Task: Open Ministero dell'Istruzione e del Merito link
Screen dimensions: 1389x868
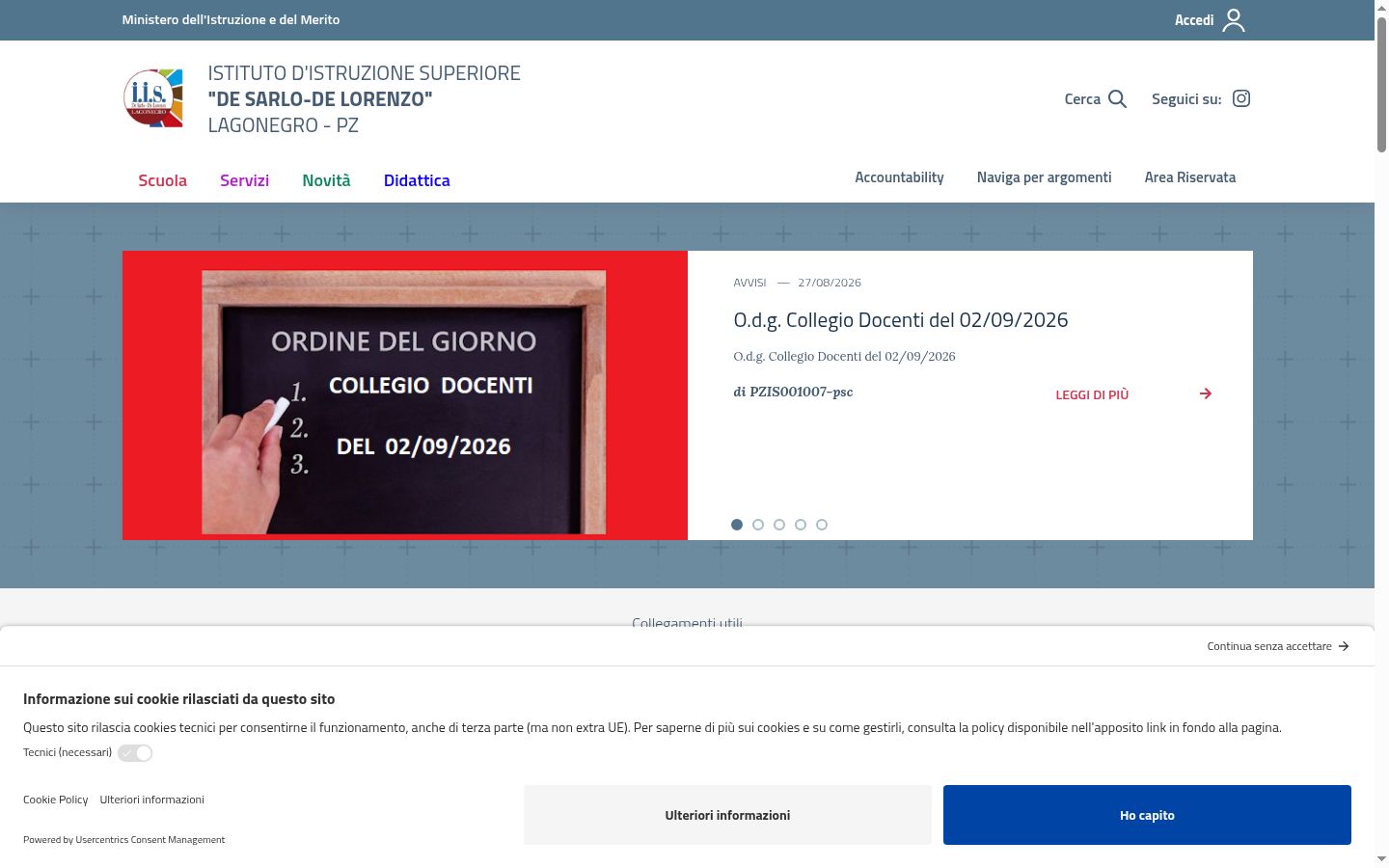Action: tap(231, 19)
